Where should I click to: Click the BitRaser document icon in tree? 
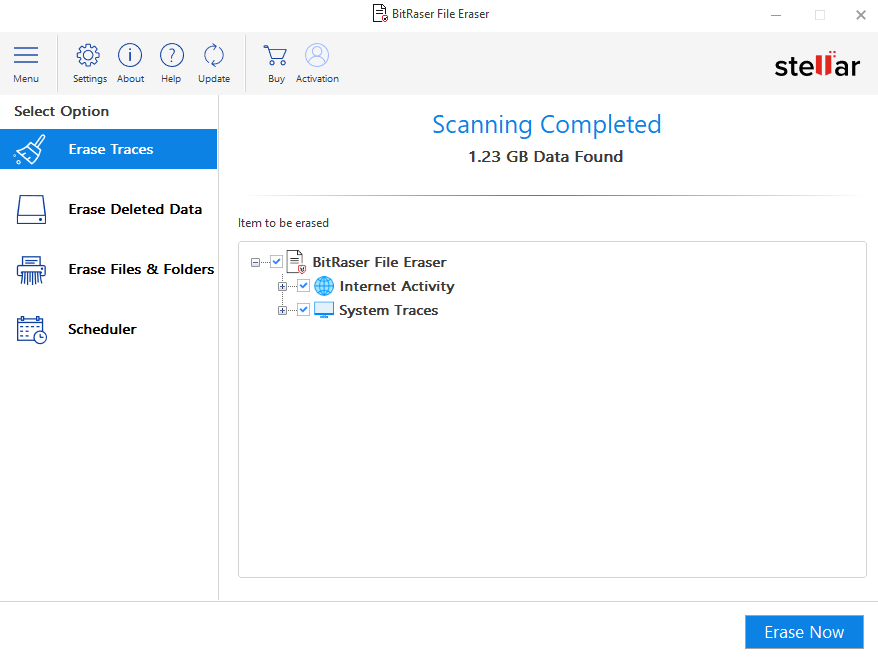coord(296,262)
